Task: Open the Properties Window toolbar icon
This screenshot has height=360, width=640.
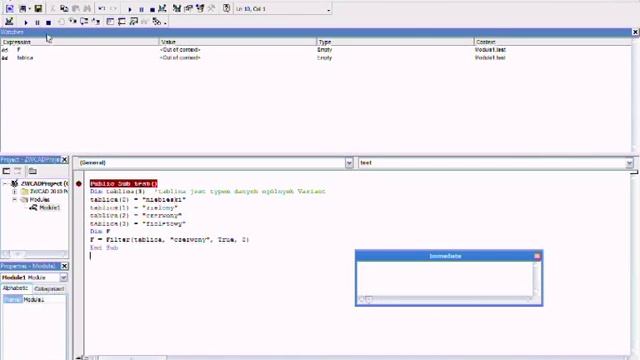Action: [x=188, y=8]
